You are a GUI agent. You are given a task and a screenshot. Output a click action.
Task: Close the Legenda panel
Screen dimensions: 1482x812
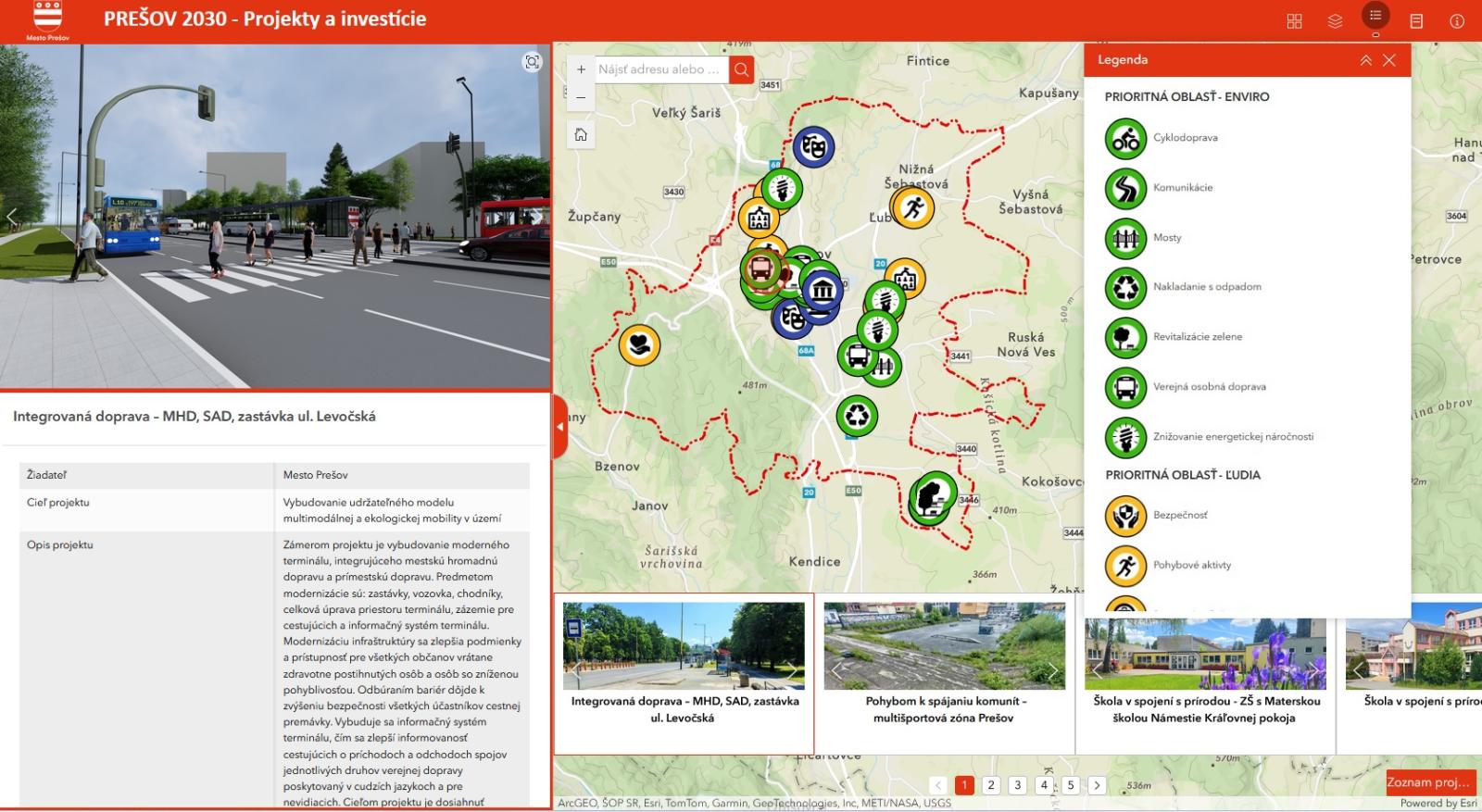pyautogui.click(x=1389, y=60)
